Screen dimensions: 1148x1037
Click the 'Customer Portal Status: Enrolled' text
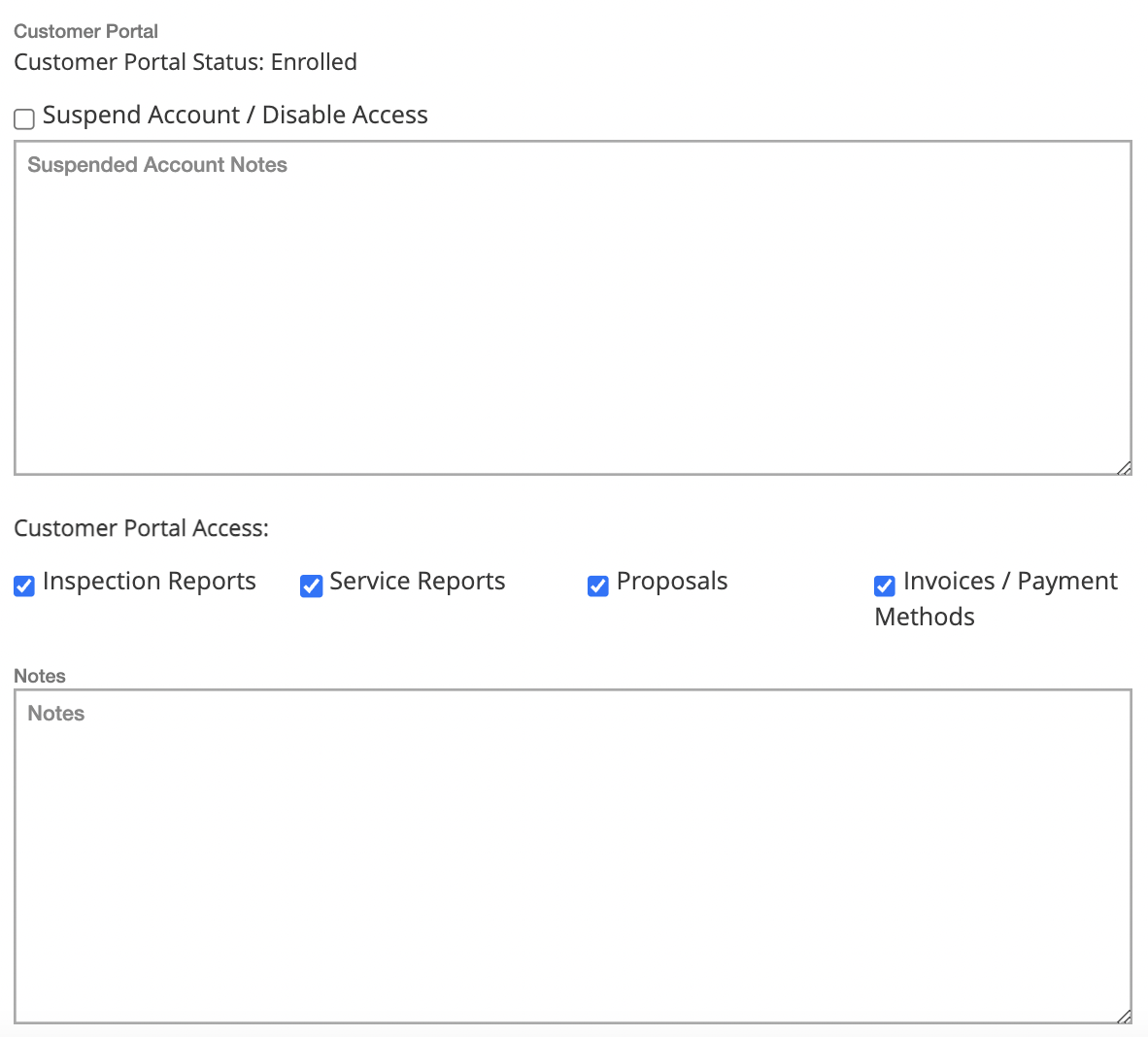(186, 62)
